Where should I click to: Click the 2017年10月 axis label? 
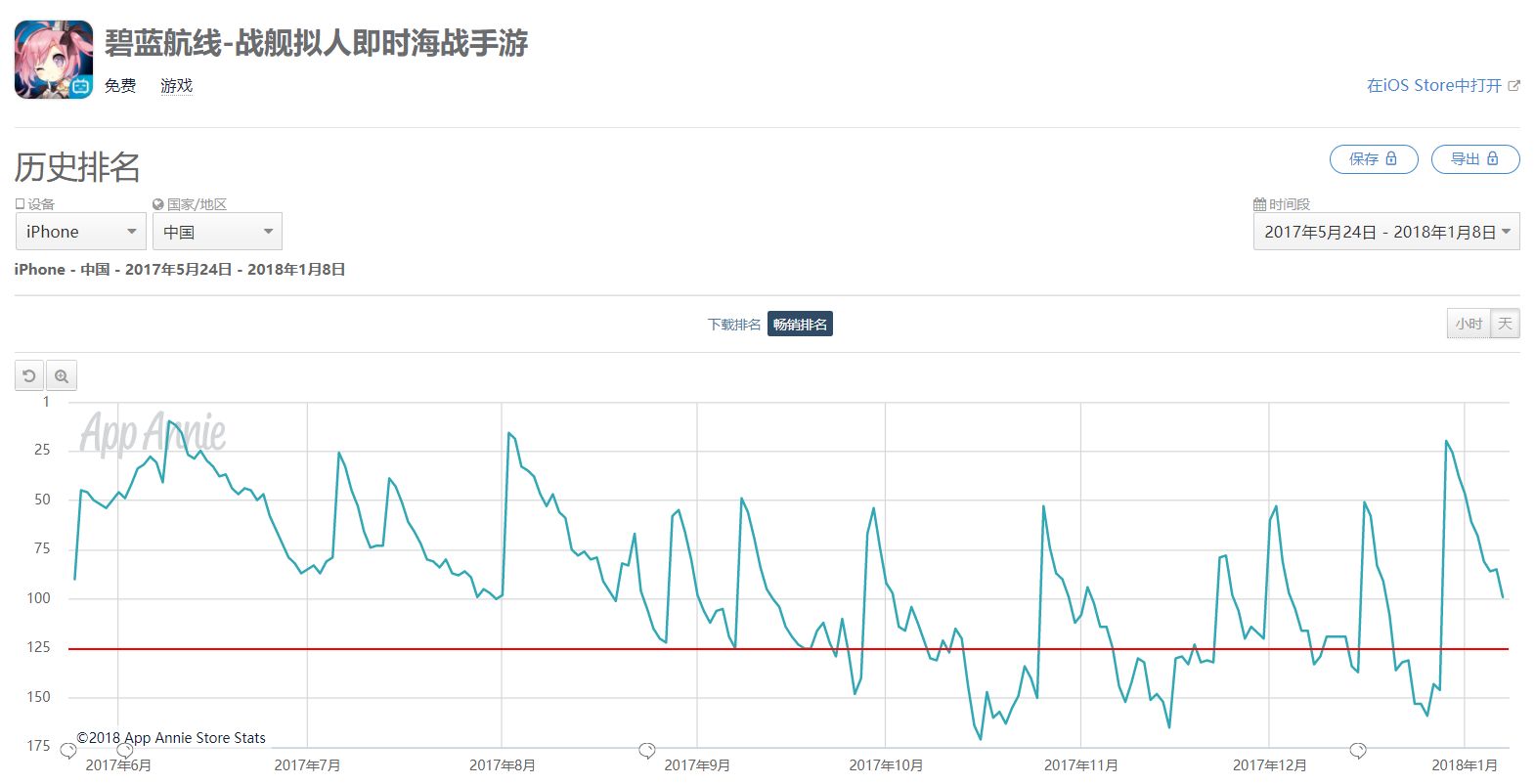pos(886,765)
